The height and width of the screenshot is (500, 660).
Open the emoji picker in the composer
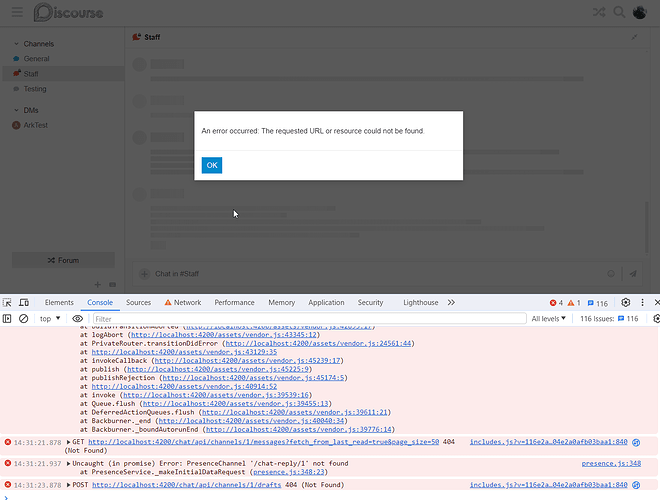pyautogui.click(x=611, y=274)
